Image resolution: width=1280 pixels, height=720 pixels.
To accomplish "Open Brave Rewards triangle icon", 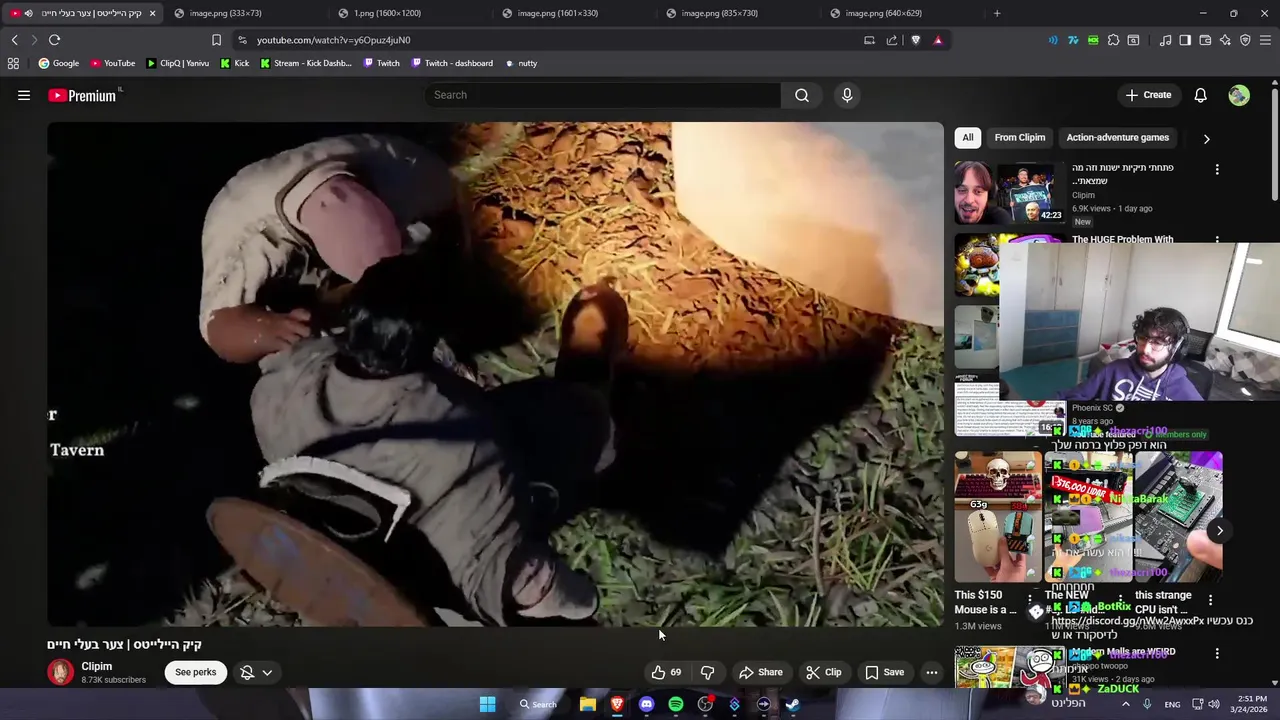I will [x=937, y=40].
